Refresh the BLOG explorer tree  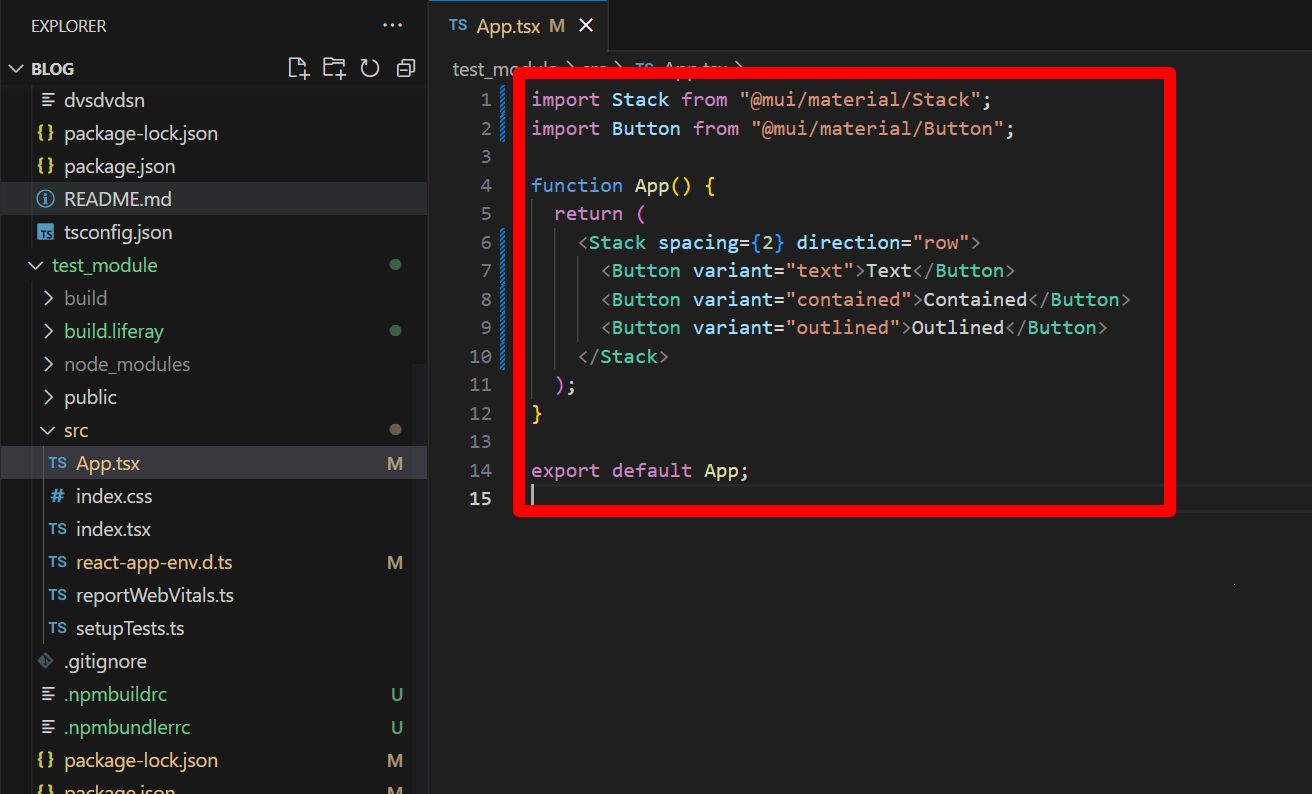370,68
